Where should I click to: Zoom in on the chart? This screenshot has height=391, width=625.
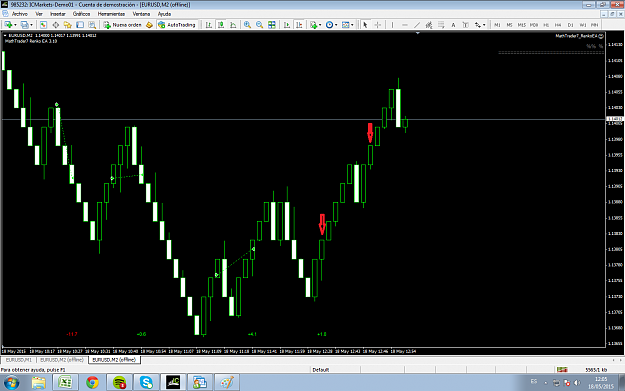pos(247,25)
